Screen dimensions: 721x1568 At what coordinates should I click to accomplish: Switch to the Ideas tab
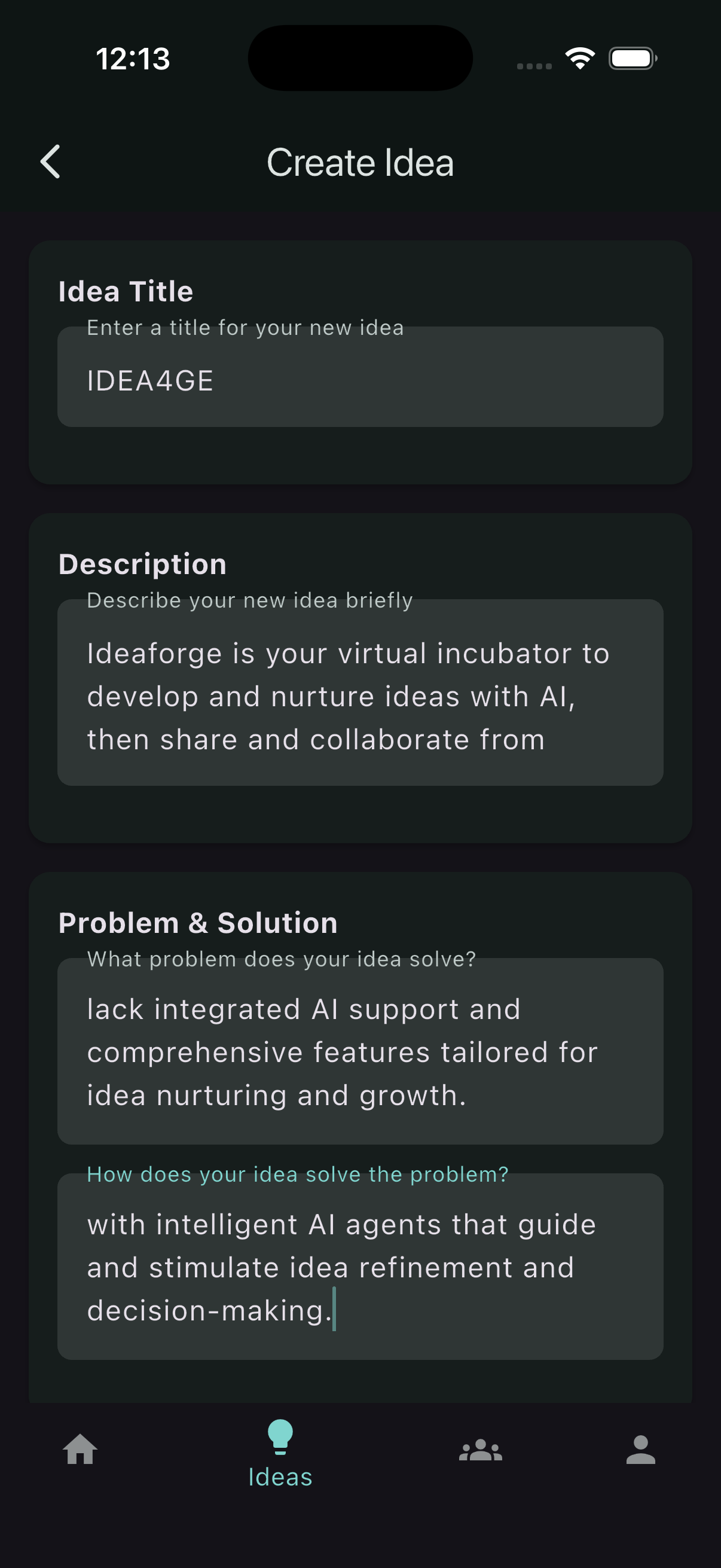point(280,1476)
